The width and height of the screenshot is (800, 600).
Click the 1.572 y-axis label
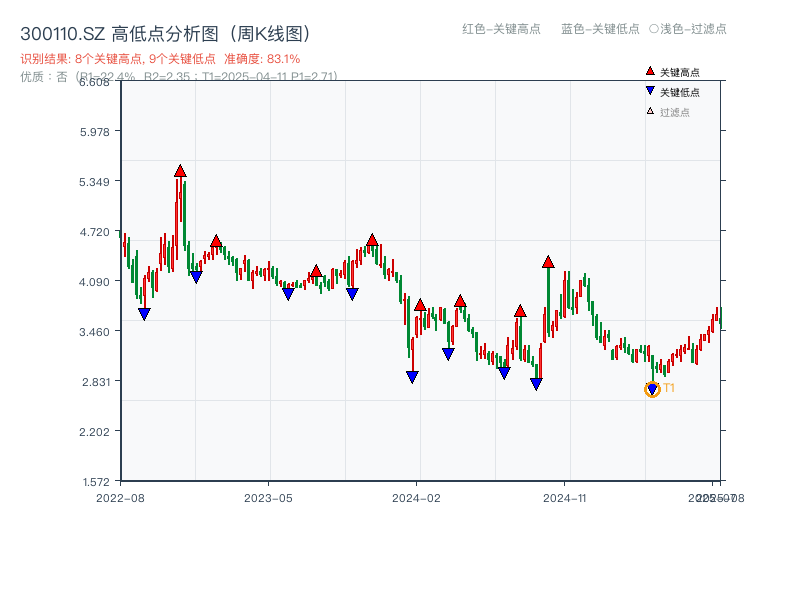coord(96,482)
